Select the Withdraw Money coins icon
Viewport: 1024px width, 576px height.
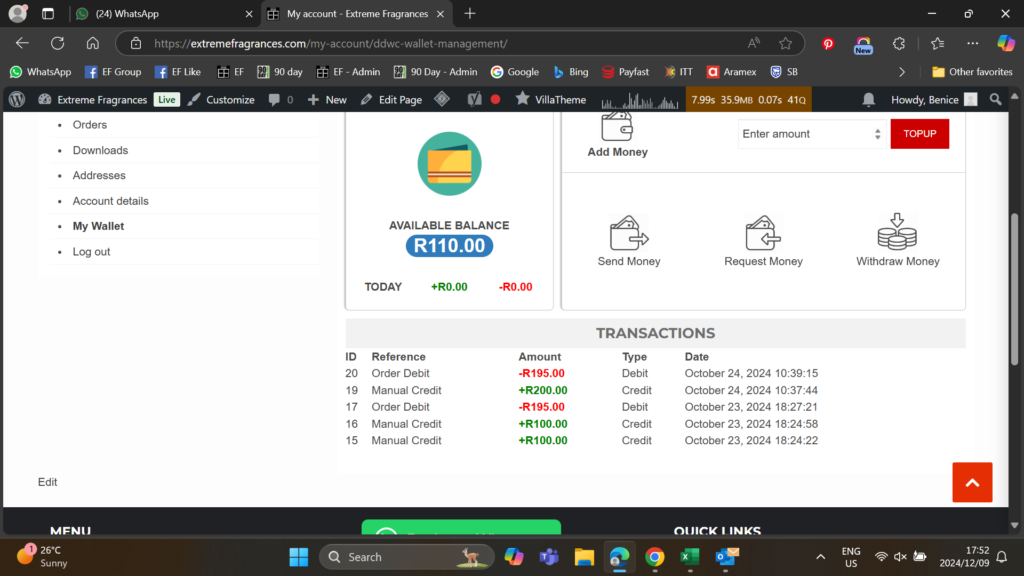coord(897,232)
